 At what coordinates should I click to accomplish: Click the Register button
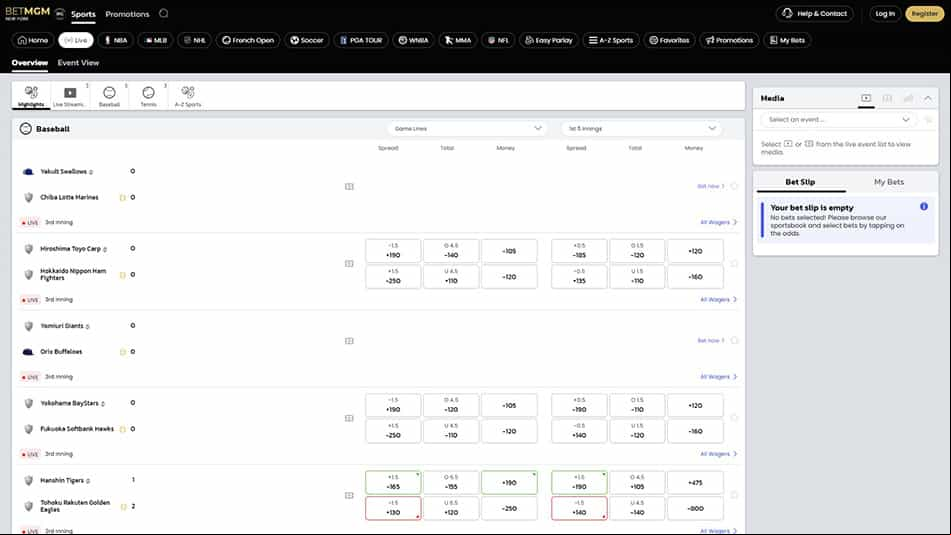[924, 13]
